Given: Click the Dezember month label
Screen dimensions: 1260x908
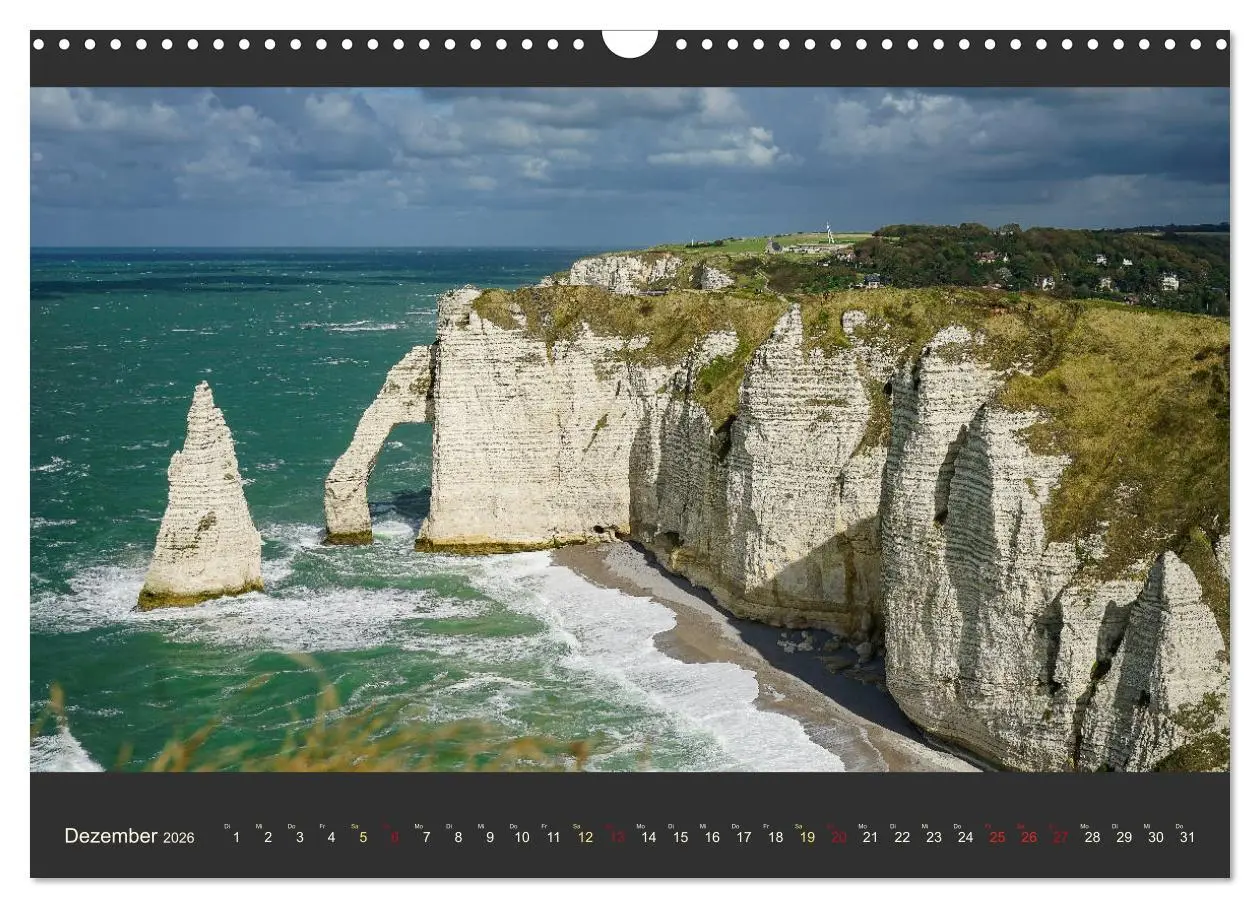Looking at the screenshot, I should pyautogui.click(x=111, y=837).
